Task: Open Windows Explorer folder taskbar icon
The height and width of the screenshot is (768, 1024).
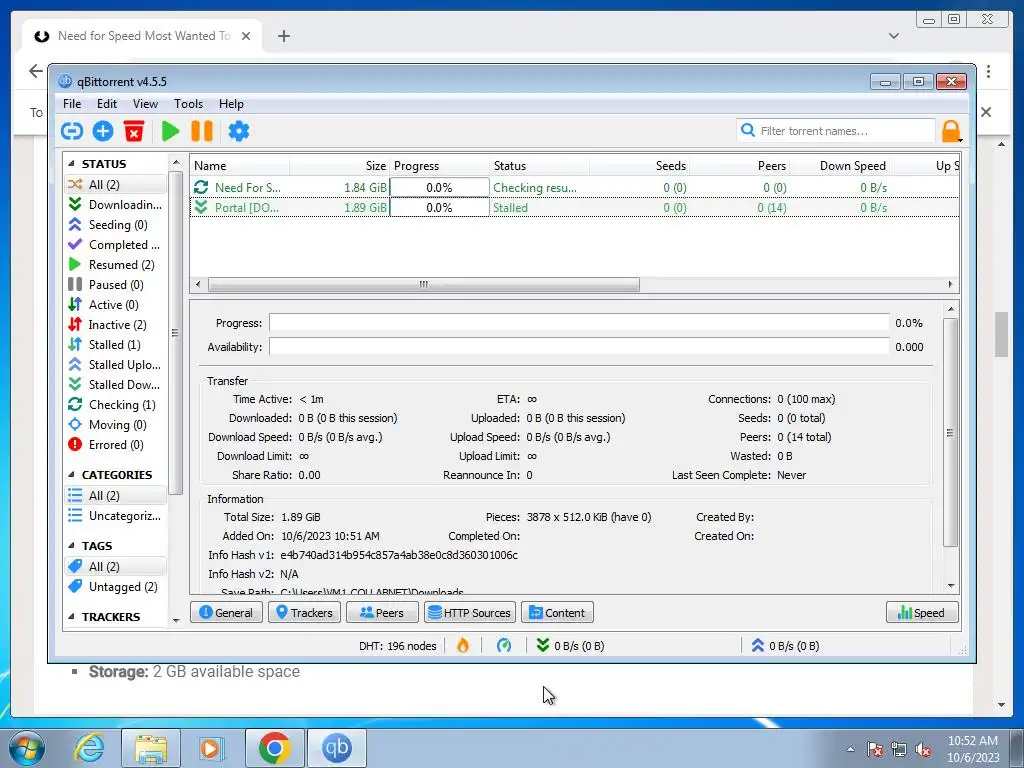Action: [x=151, y=748]
